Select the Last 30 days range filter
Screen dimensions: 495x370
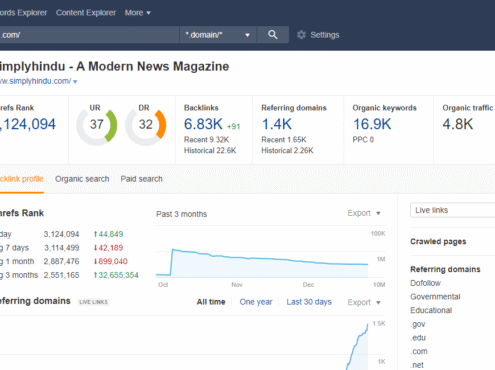coord(309,302)
